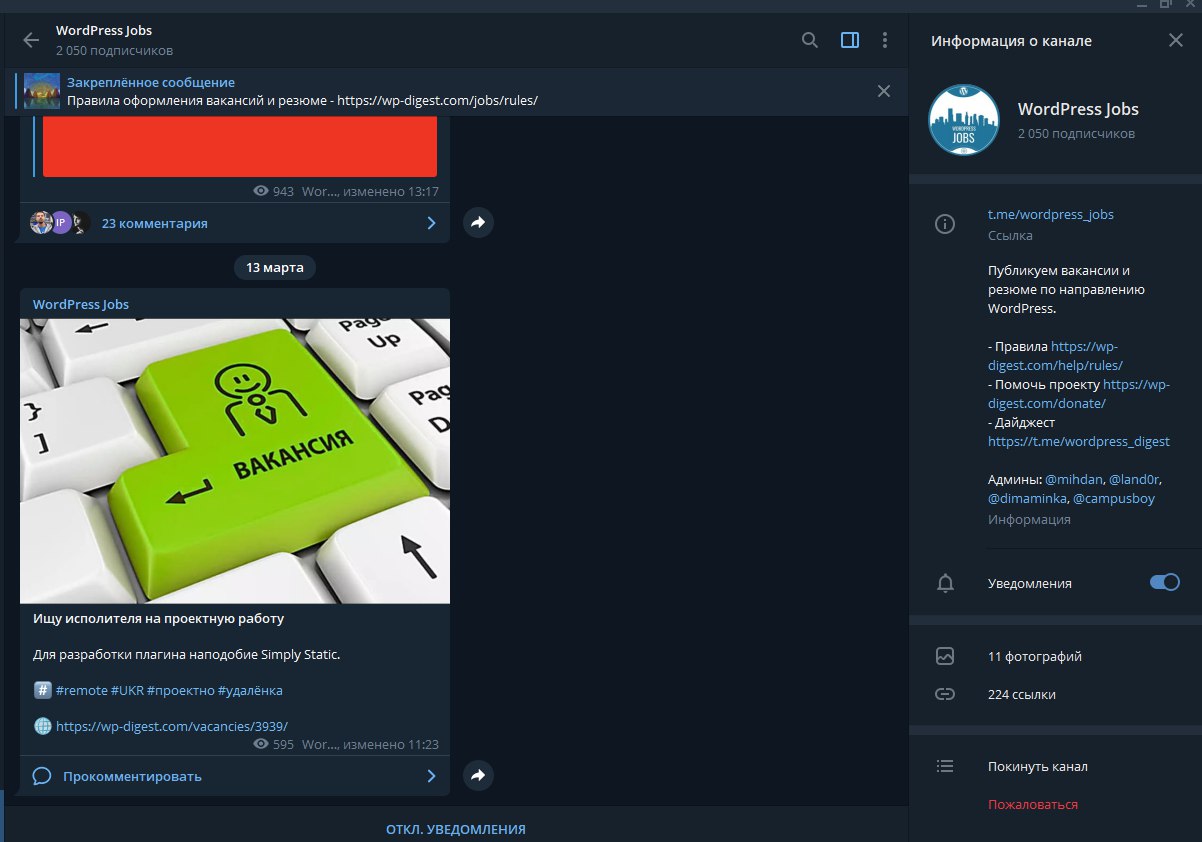
Task: Open the #UKR hashtag
Action: point(127,690)
